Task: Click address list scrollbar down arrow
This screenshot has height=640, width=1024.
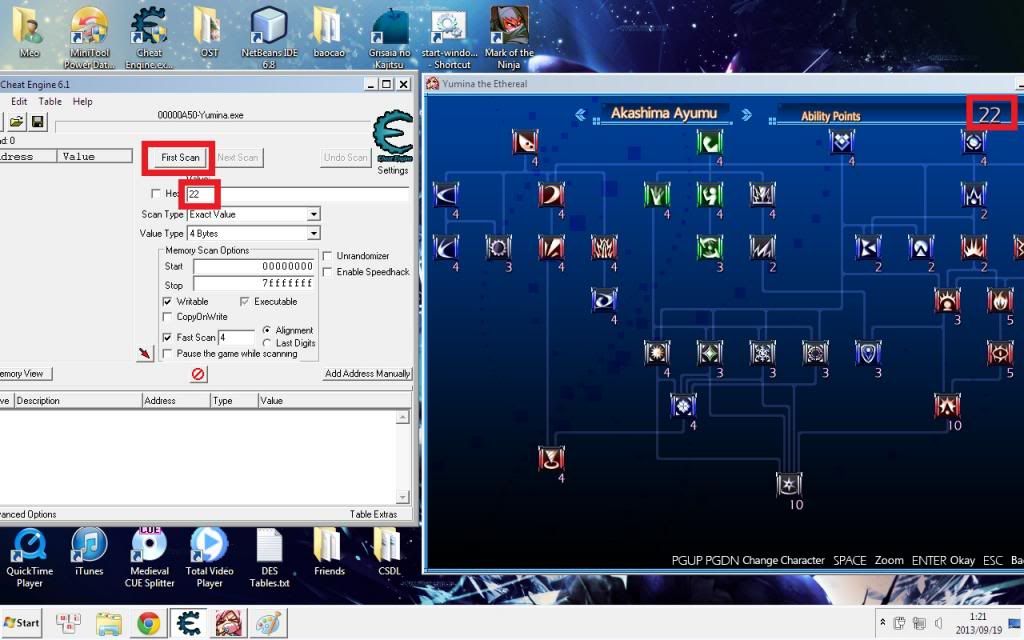Action: pos(403,497)
